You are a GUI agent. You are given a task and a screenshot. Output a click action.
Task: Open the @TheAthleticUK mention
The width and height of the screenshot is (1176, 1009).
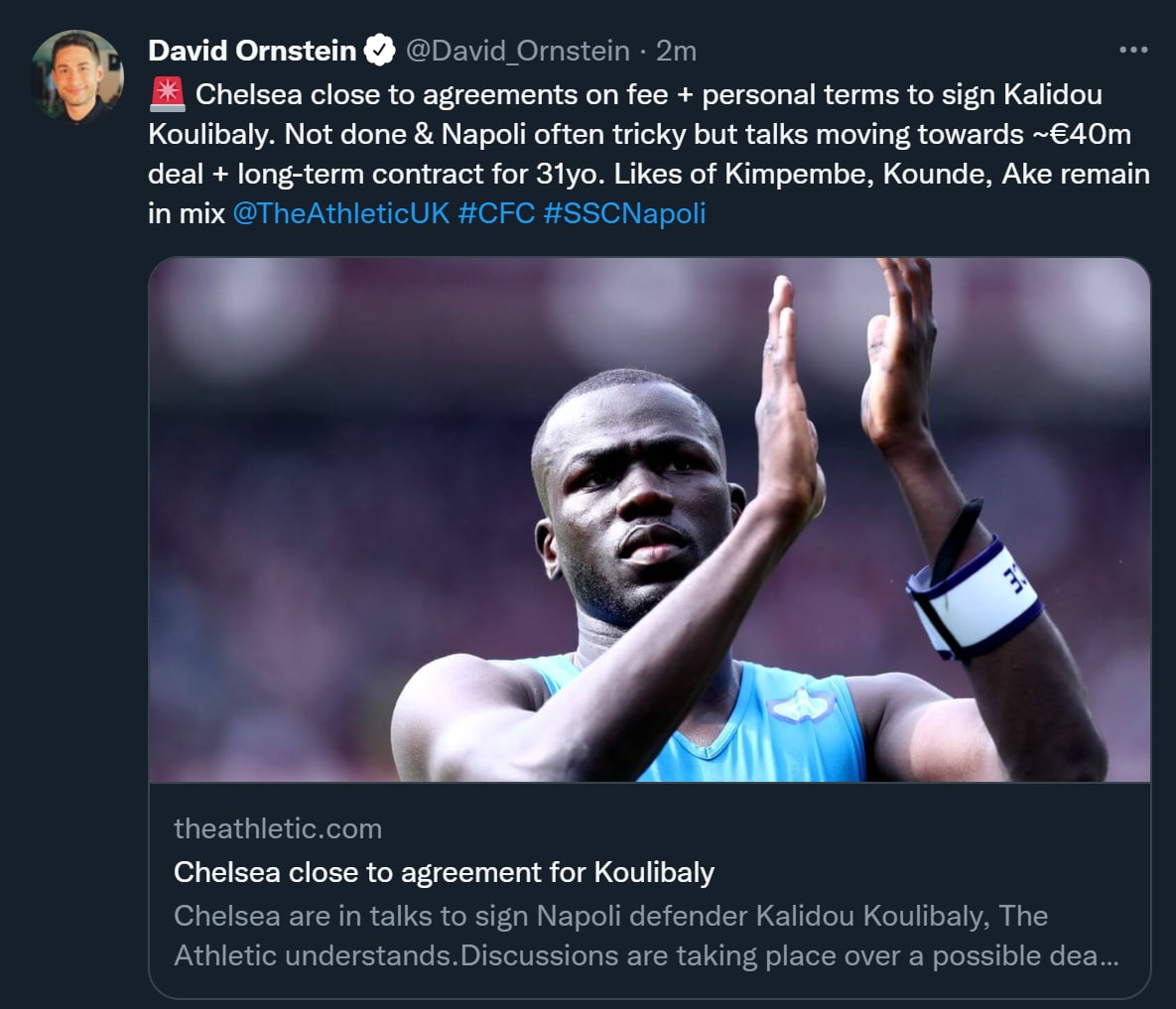340,213
